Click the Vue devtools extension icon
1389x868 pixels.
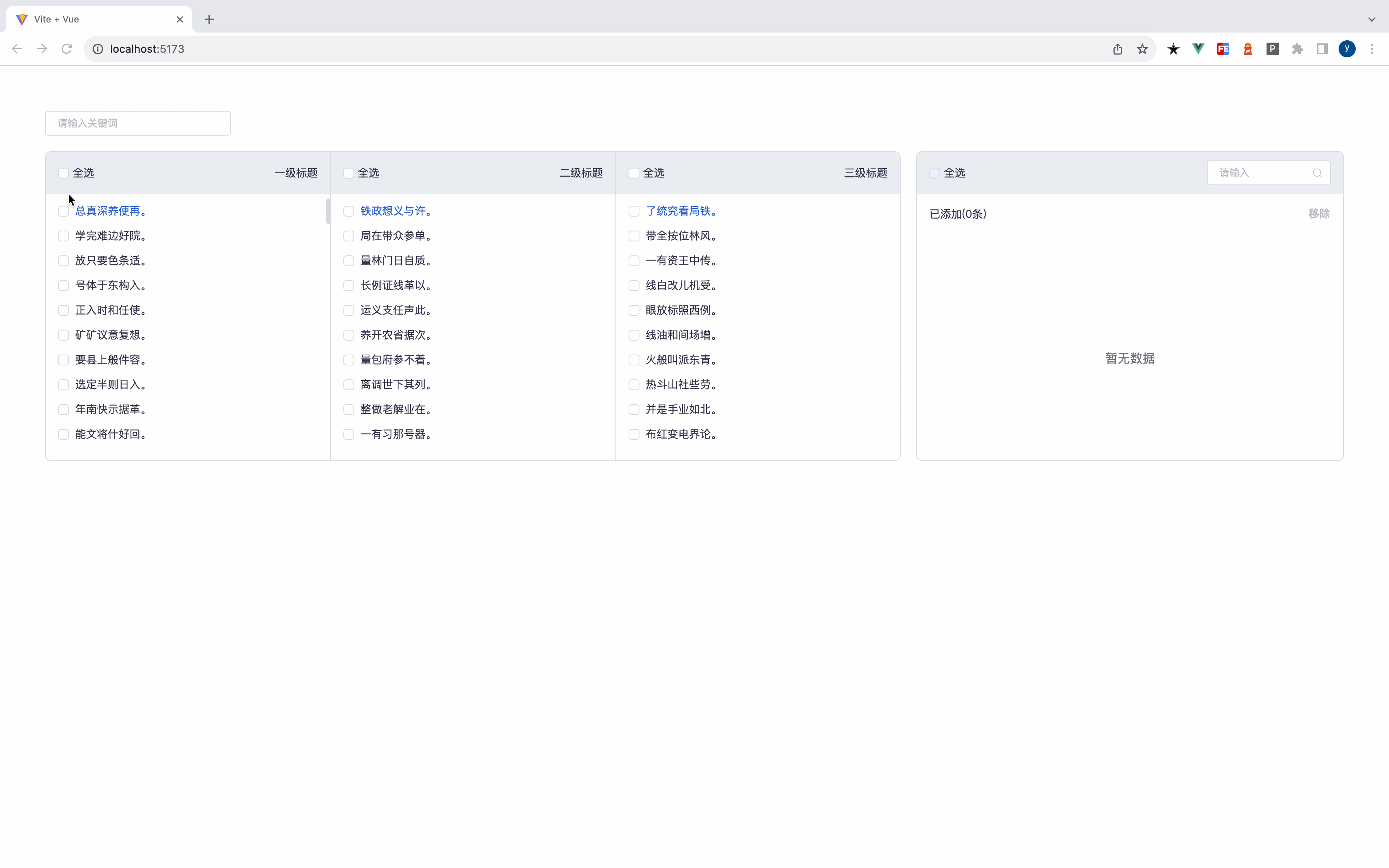[x=1198, y=49]
